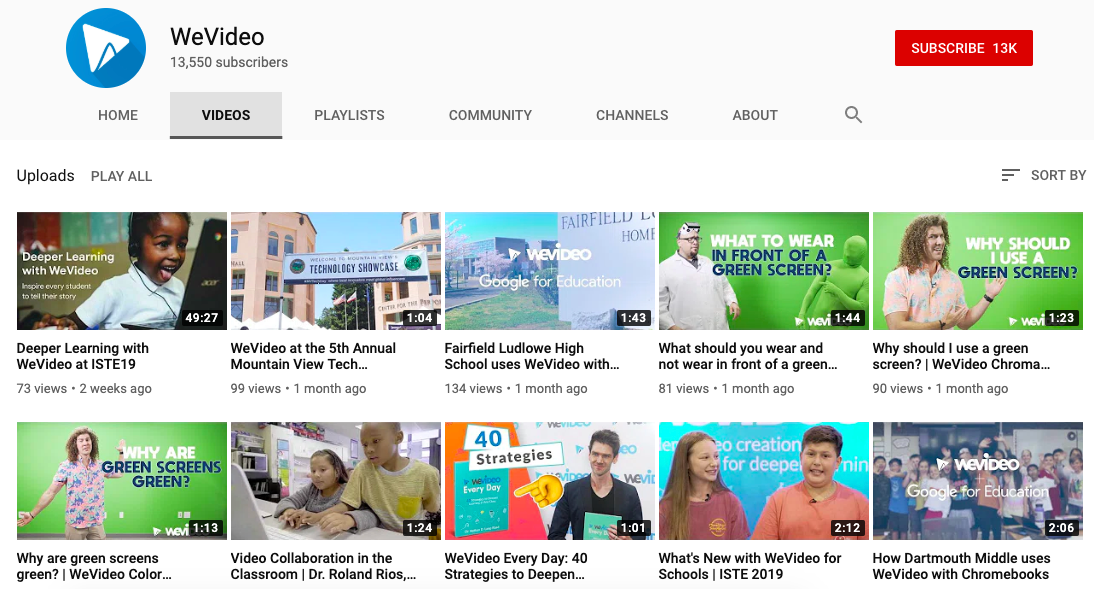Open Why Are Green Screens Green thumbnail
The image size is (1094, 589).
122,481
